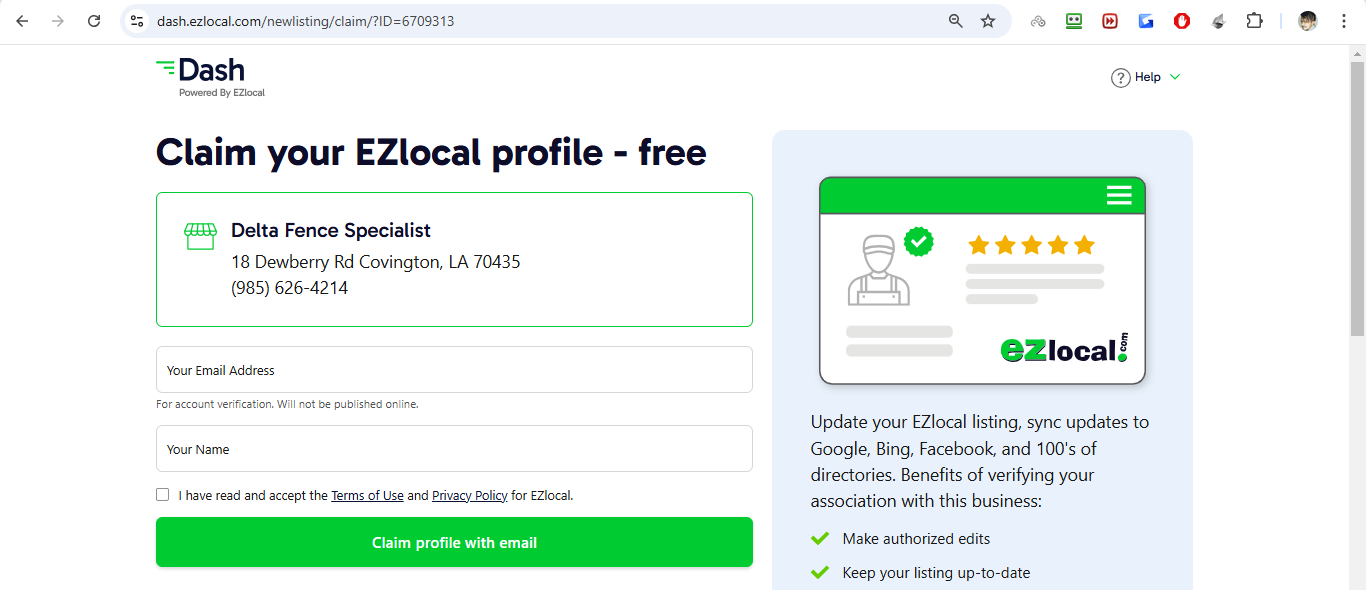
Task: Click the red fast-forward extension icon
Action: point(1110,21)
